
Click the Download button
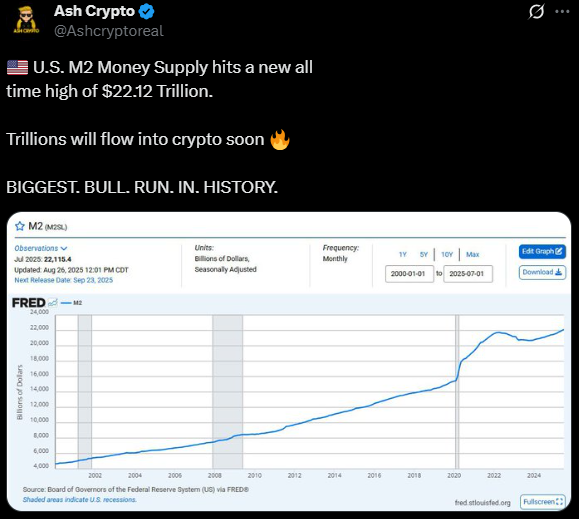point(542,272)
